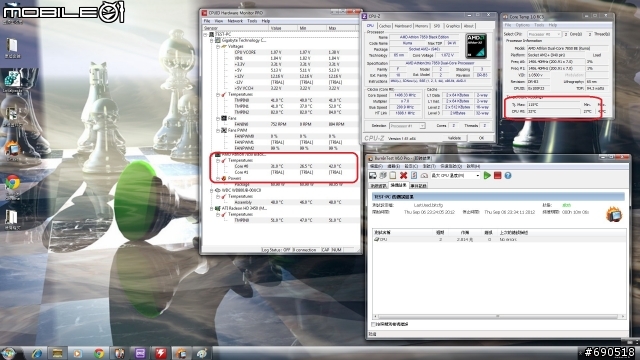Click the Chrome icon on the taskbar
640x360 pixels.
click(99, 353)
